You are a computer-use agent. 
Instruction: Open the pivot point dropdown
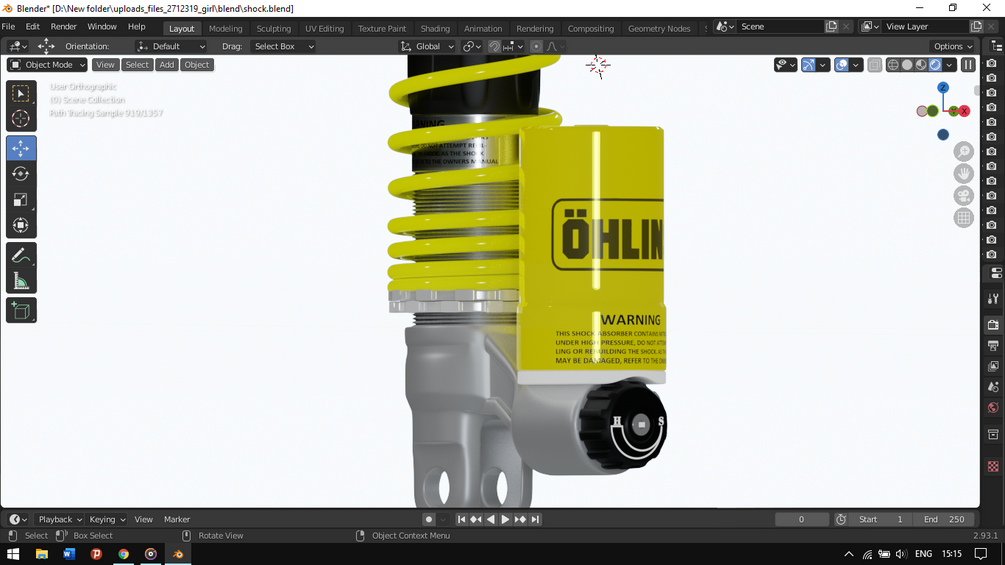pyautogui.click(x=472, y=46)
